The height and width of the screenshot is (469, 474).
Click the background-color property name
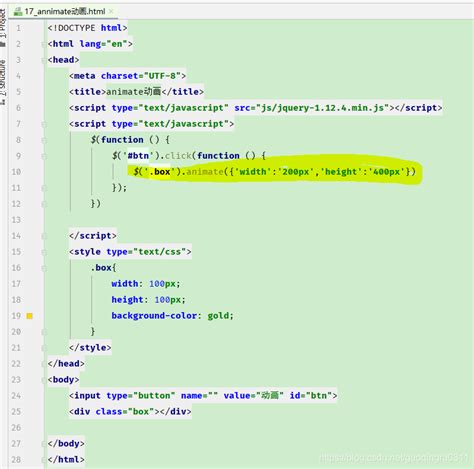pyautogui.click(x=154, y=316)
